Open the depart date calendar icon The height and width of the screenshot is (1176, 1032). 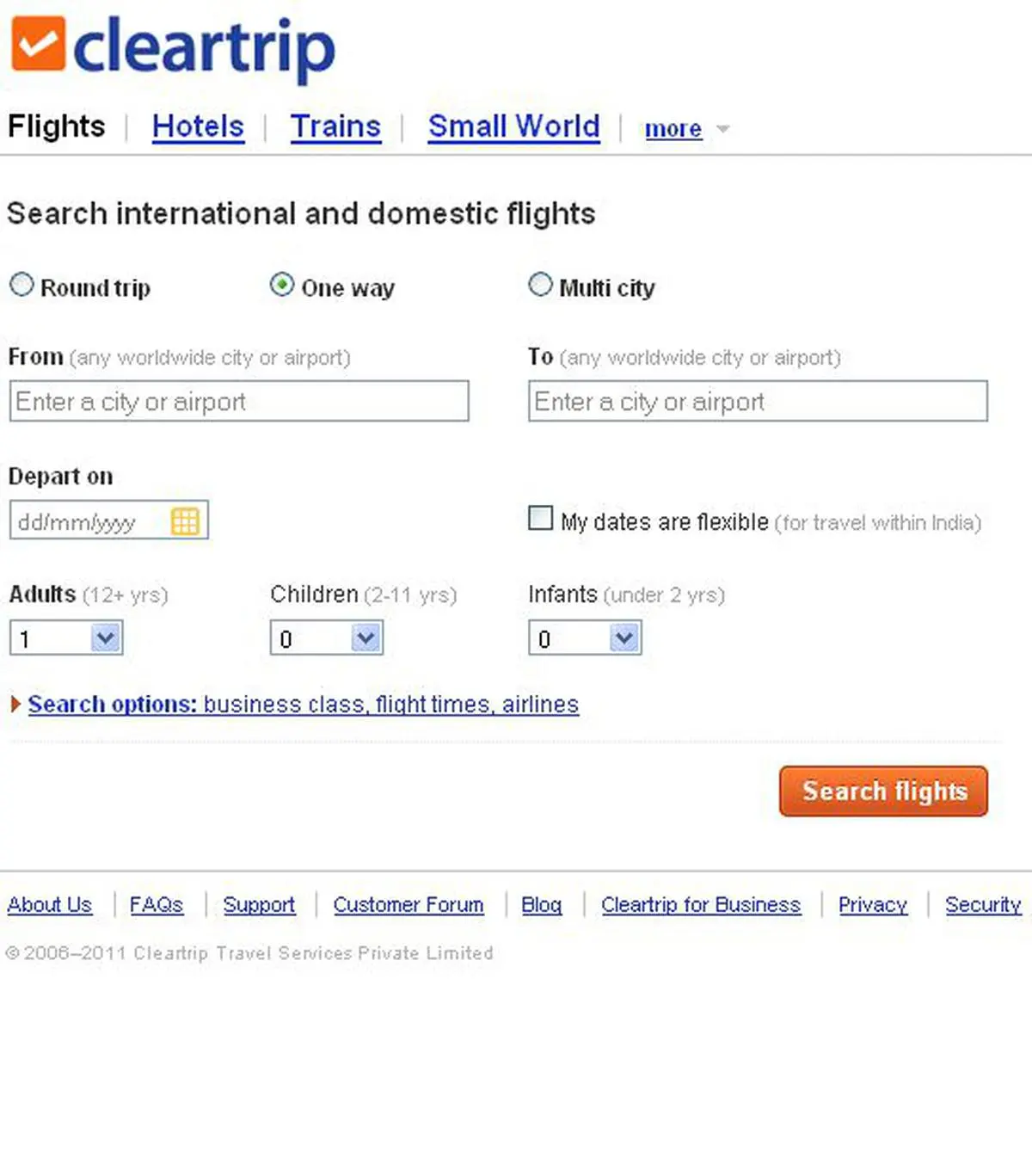[185, 520]
